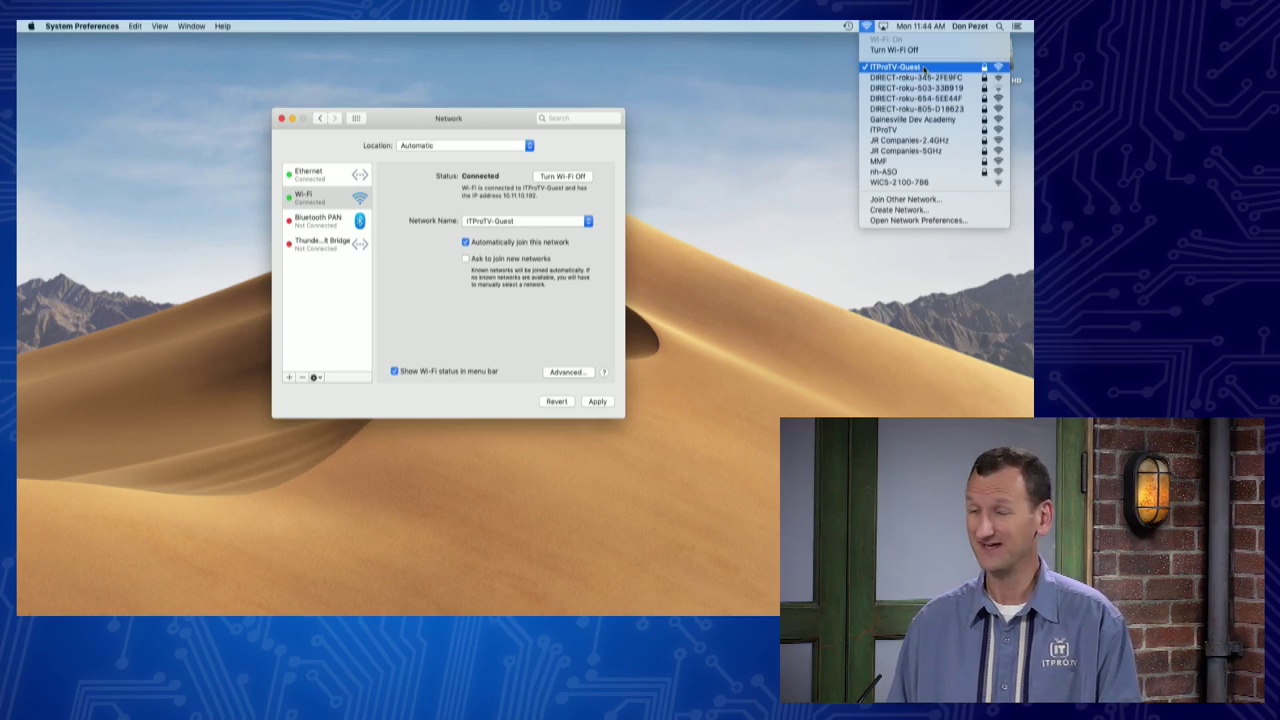Click the back arrow in Network window
The height and width of the screenshot is (720, 1280).
(320, 118)
